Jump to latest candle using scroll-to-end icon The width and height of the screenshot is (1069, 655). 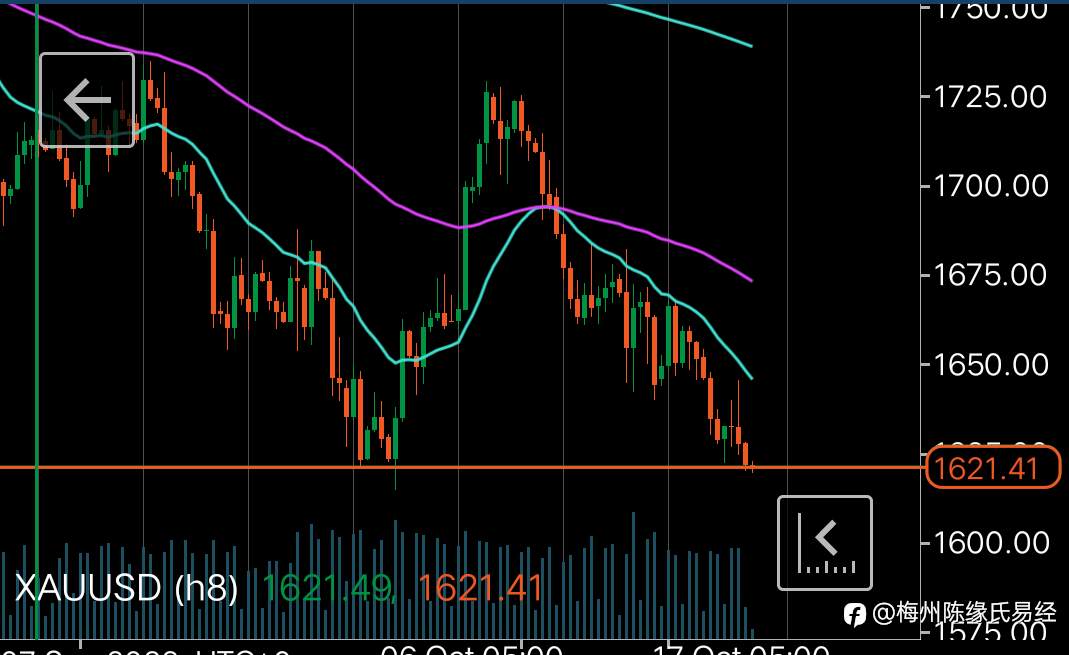point(825,543)
